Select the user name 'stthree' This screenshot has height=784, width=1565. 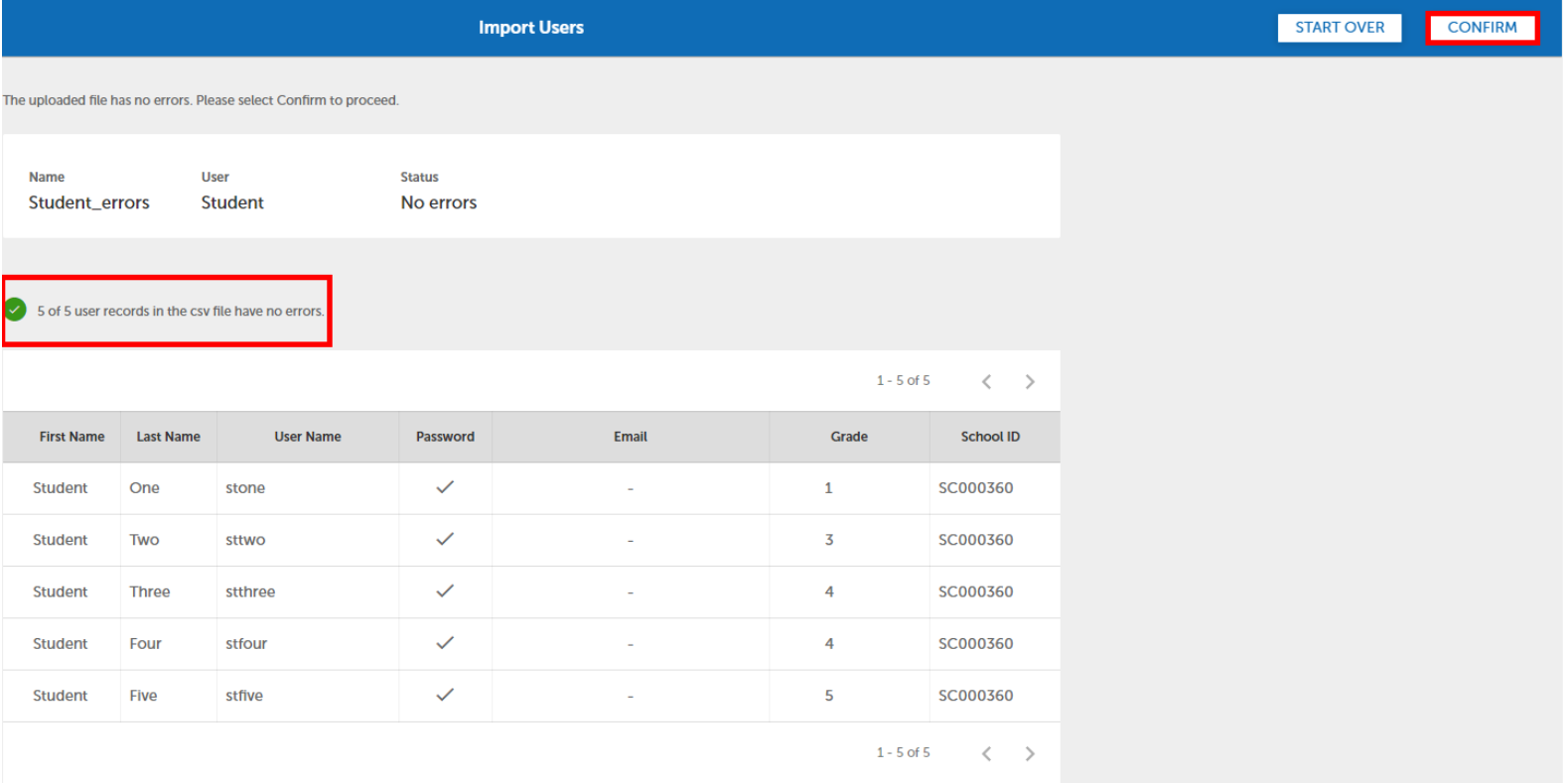pyautogui.click(x=250, y=591)
